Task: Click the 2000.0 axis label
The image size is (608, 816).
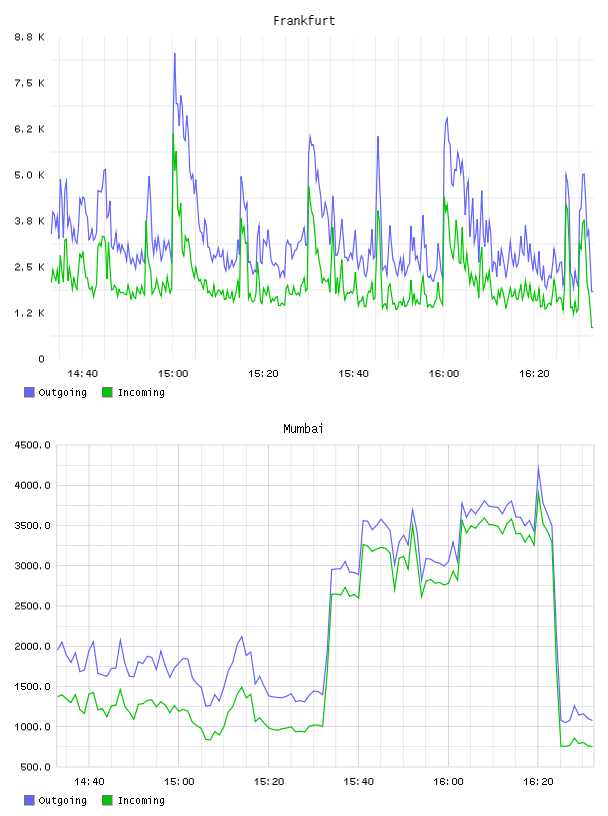Action: [32, 646]
